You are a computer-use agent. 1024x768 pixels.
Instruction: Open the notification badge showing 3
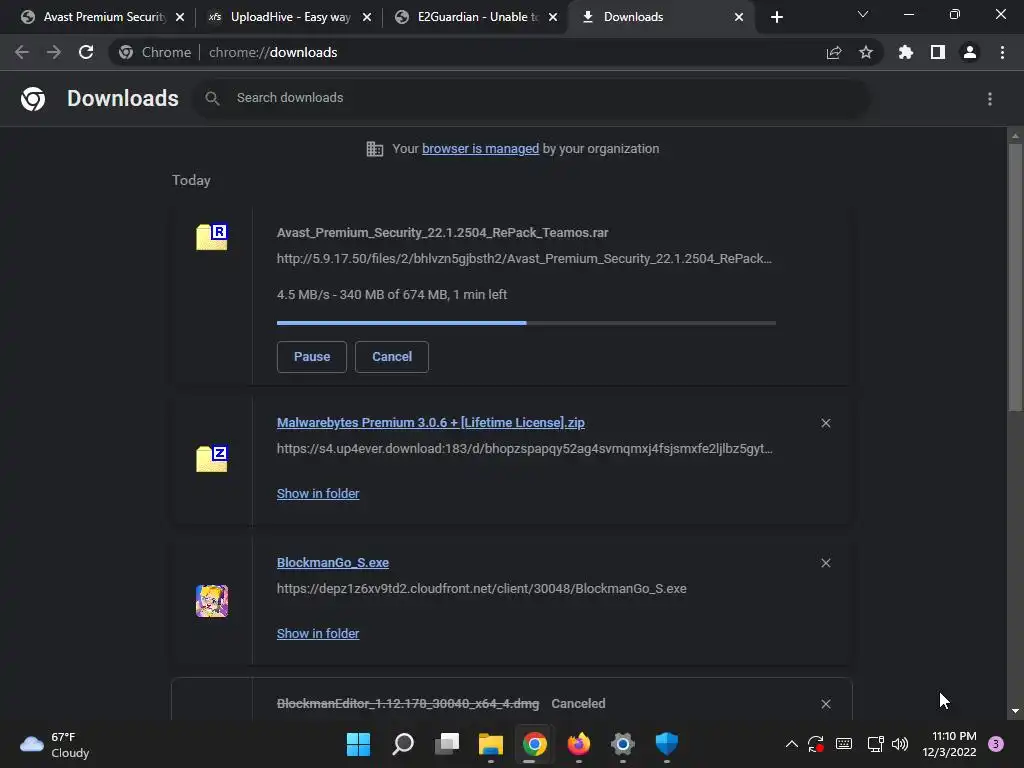pyautogui.click(x=996, y=744)
